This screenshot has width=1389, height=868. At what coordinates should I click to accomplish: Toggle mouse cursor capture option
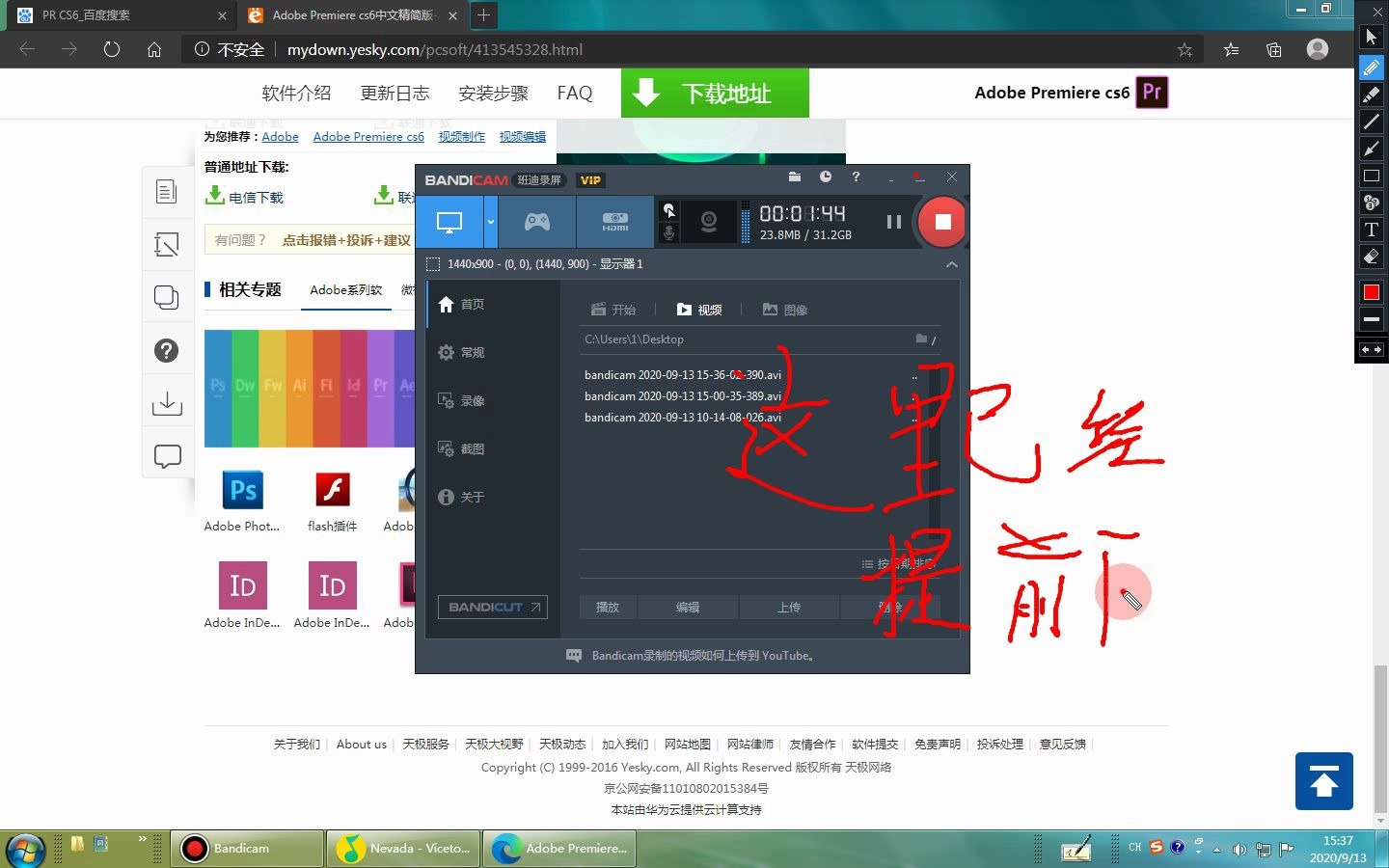[669, 209]
